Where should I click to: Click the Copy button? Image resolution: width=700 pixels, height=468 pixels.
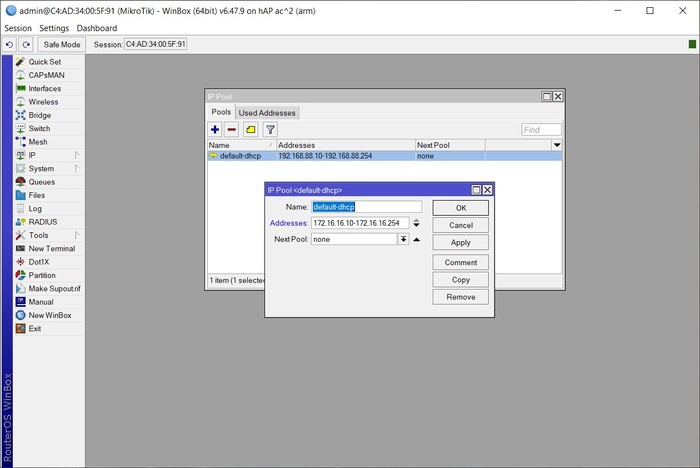pos(461,280)
